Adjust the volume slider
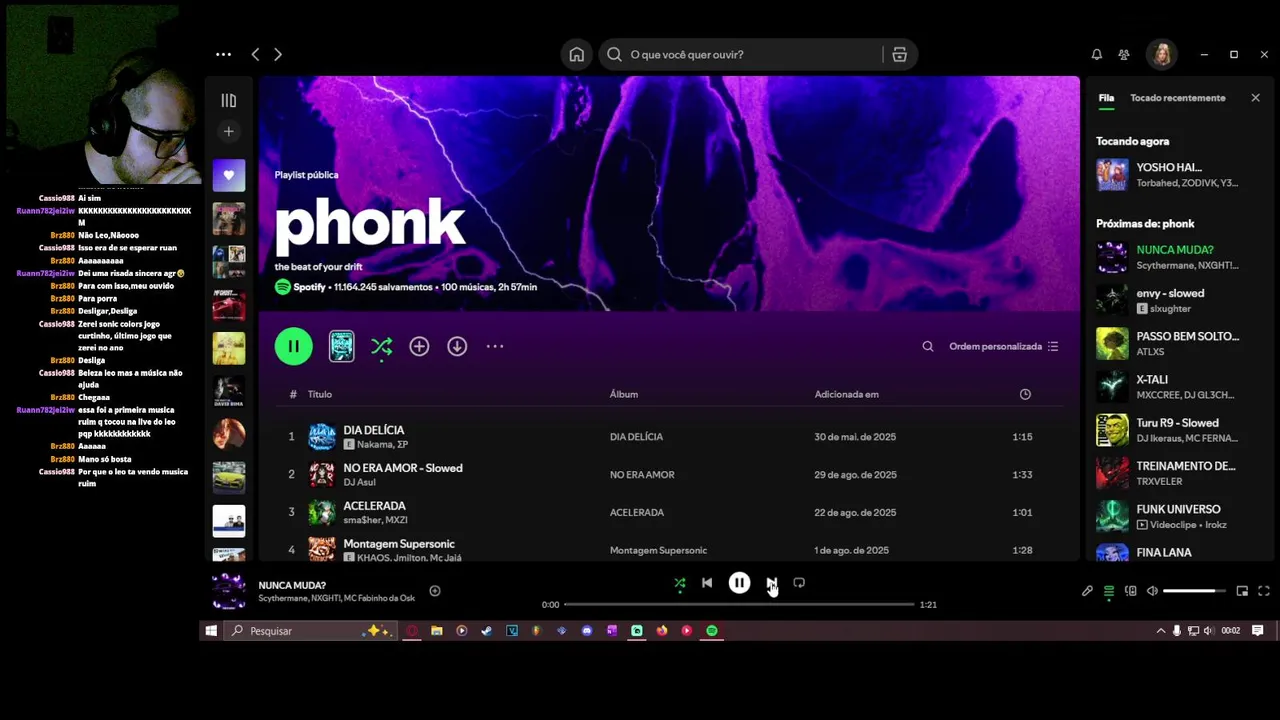This screenshot has width=1280, height=720. (x=1194, y=591)
